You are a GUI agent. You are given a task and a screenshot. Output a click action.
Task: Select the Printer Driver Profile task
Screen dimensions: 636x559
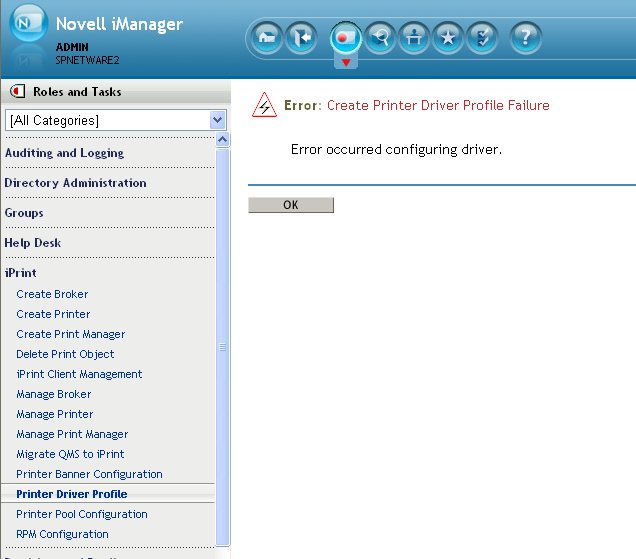72,494
